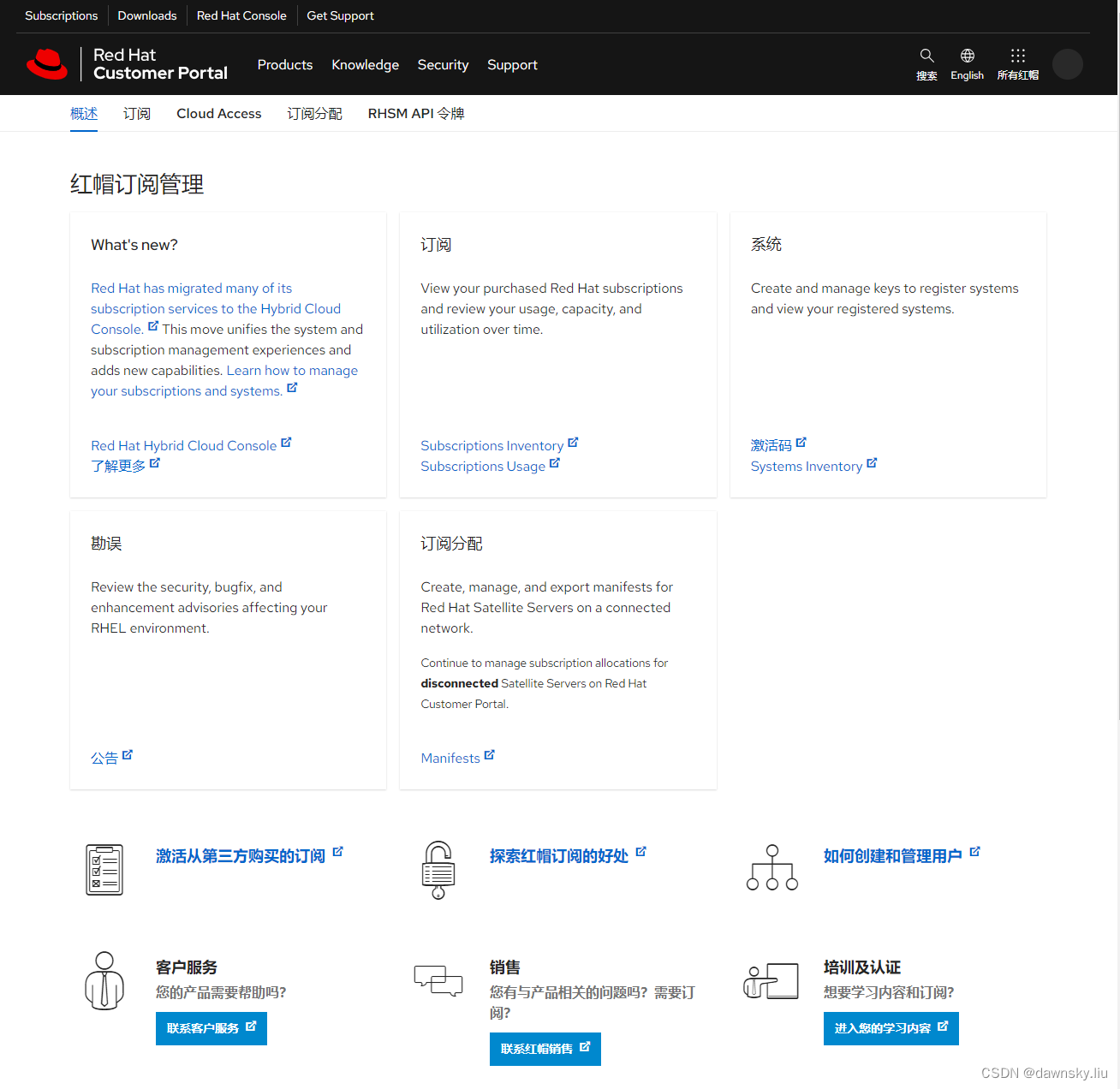Click external link icon after Red Hat Hybrid Cloud Console
Screen dimensions: 1120x1089
pos(286,443)
